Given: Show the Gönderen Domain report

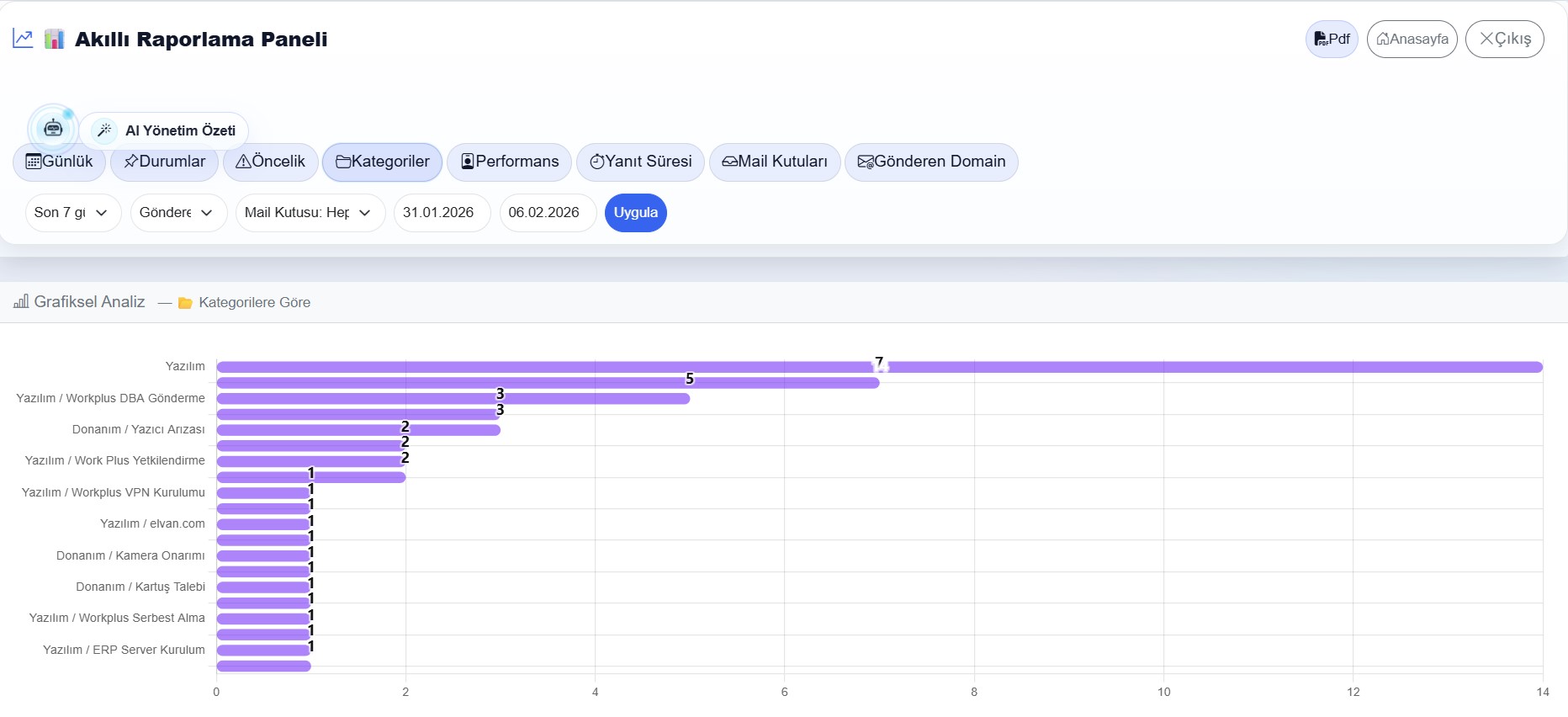Looking at the screenshot, I should coord(930,162).
